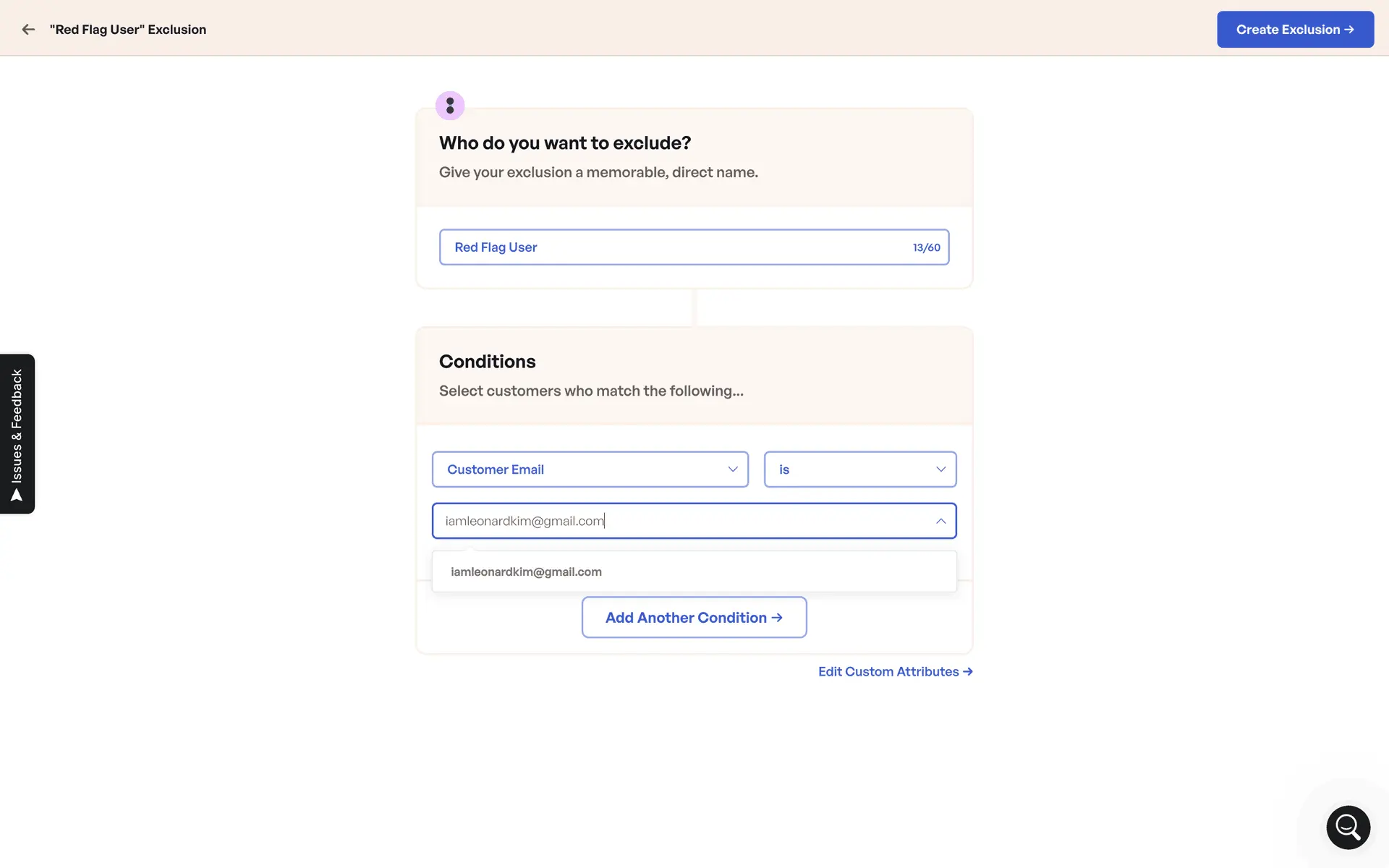The width and height of the screenshot is (1389, 868).
Task: Click the Conditions section heading
Action: pyautogui.click(x=488, y=362)
